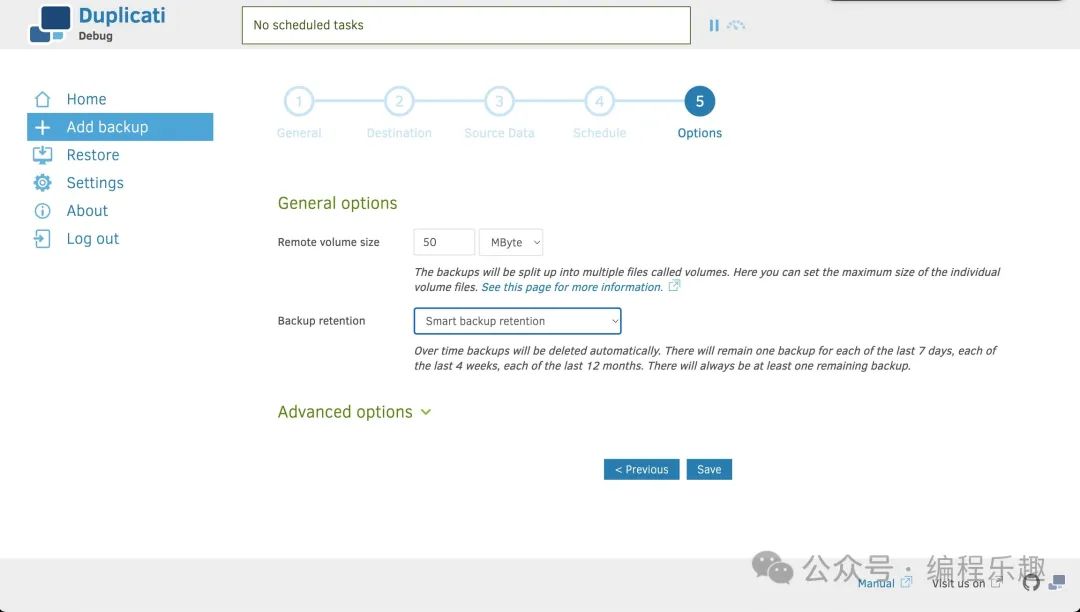Click the Duplicati logo icon
Viewport: 1080px width, 612px height.
50,25
